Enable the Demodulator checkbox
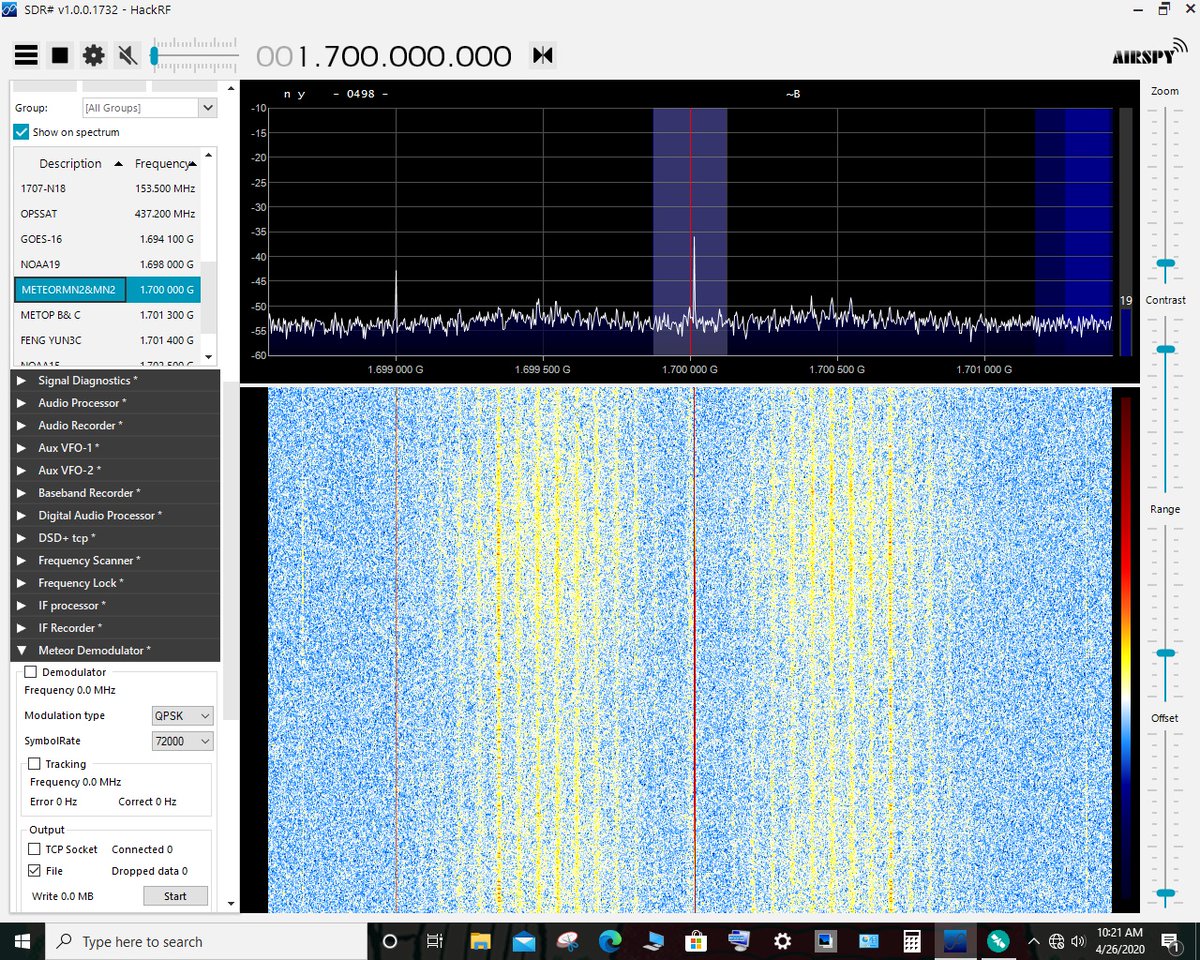1200x960 pixels. tap(30, 672)
